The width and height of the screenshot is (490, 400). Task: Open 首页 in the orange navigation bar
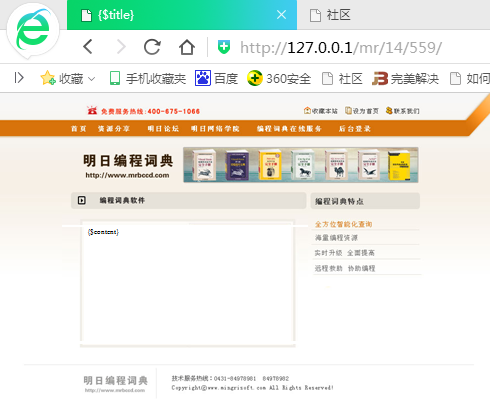tap(79, 129)
